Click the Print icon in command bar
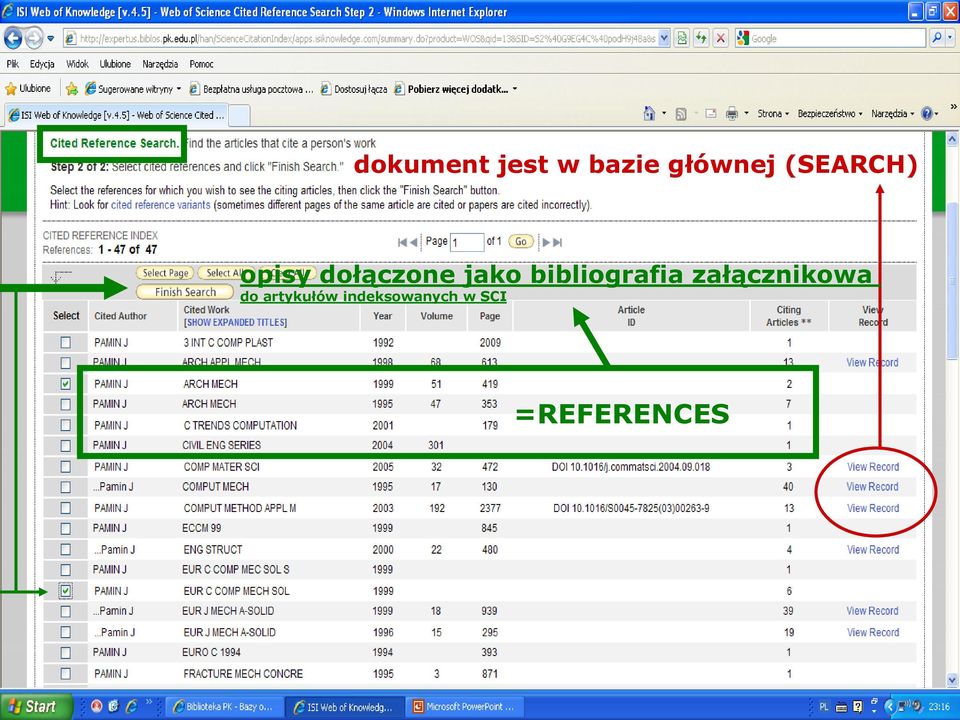Viewport: 960px width, 720px height. click(x=732, y=114)
